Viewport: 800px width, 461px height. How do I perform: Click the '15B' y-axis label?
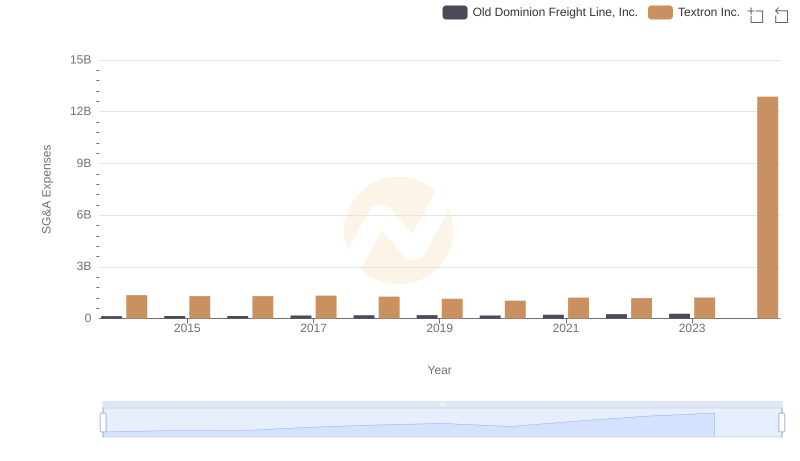(81, 60)
